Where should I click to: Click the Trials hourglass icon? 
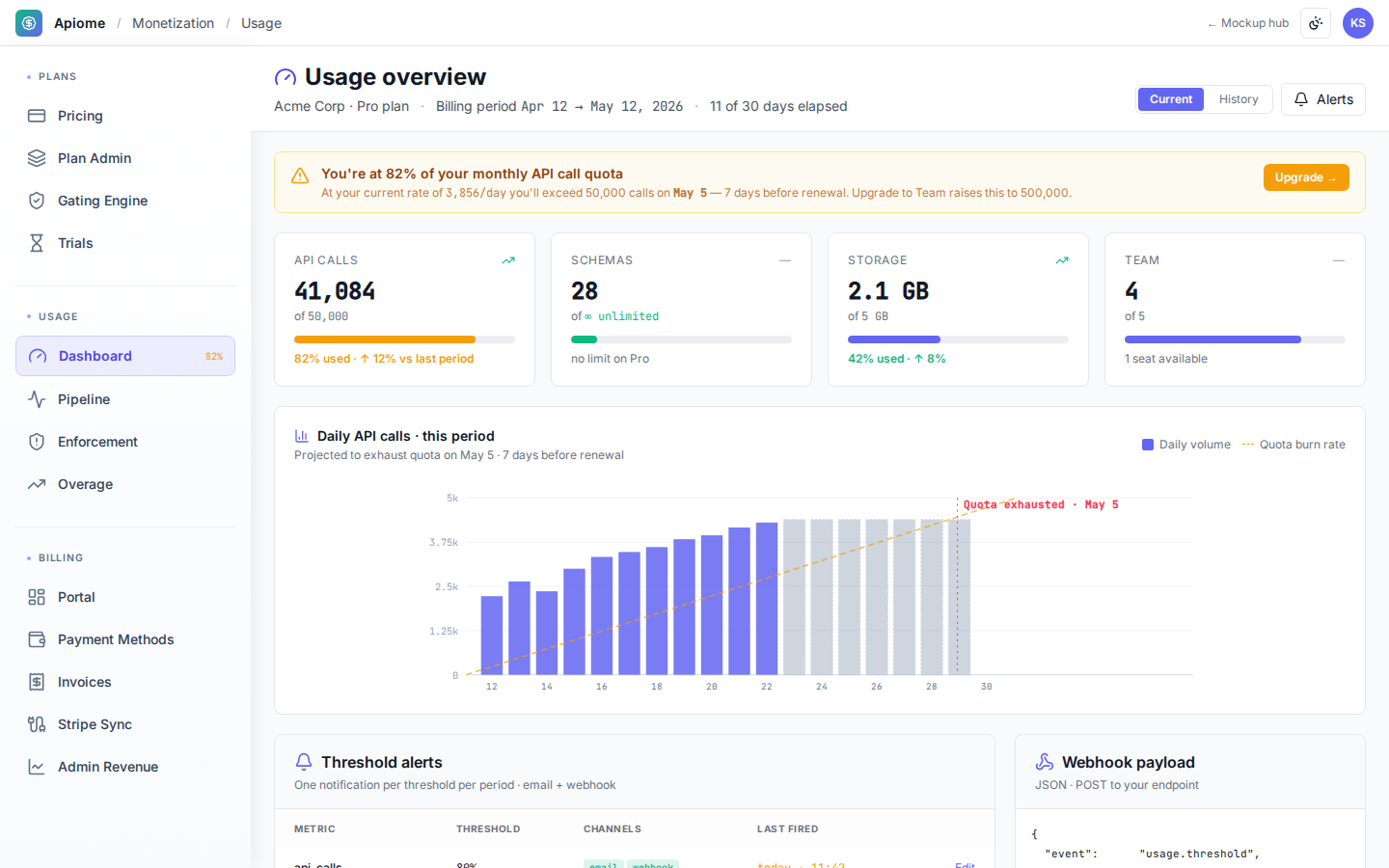tap(37, 243)
